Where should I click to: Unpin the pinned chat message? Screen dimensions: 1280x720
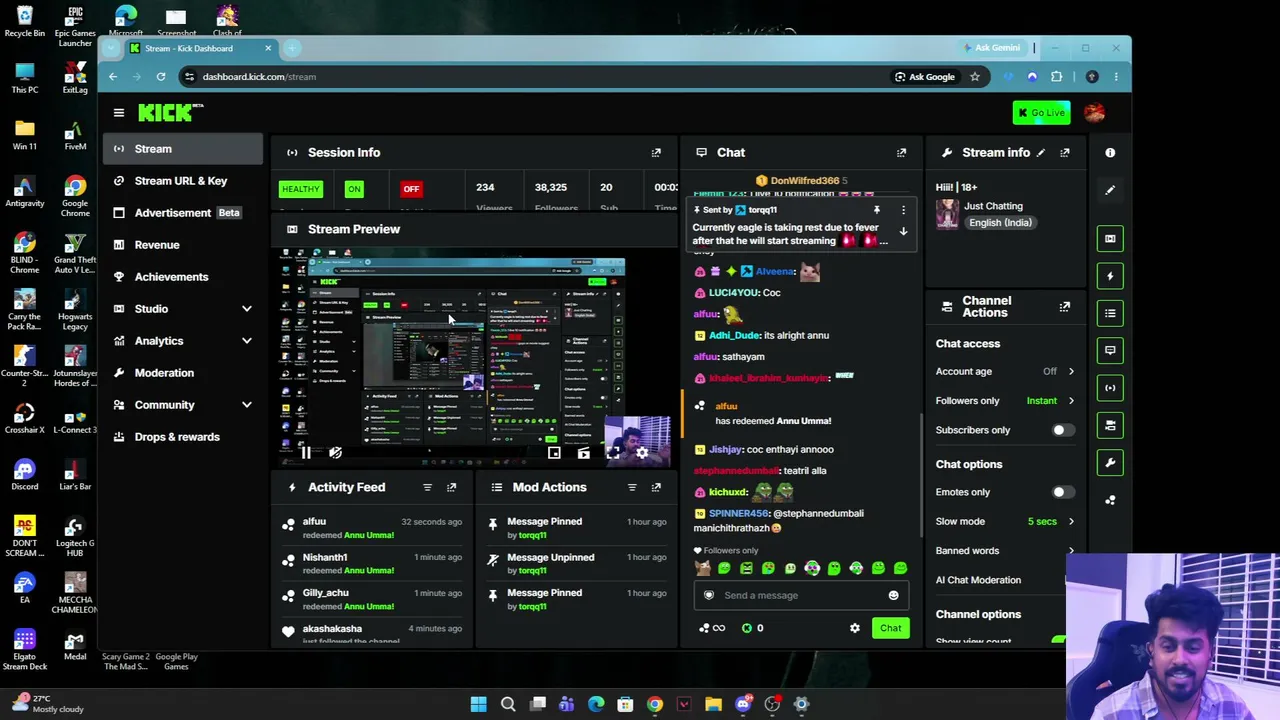(877, 210)
